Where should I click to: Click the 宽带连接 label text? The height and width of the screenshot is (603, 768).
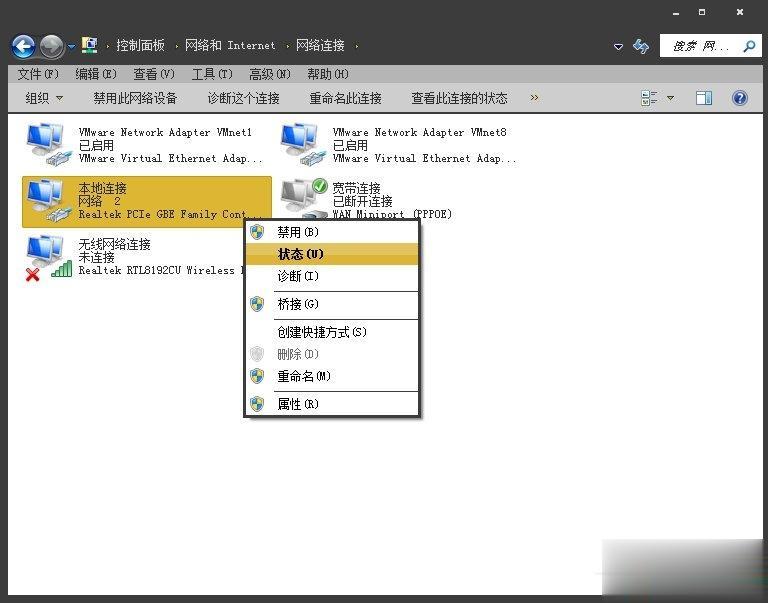coord(357,188)
